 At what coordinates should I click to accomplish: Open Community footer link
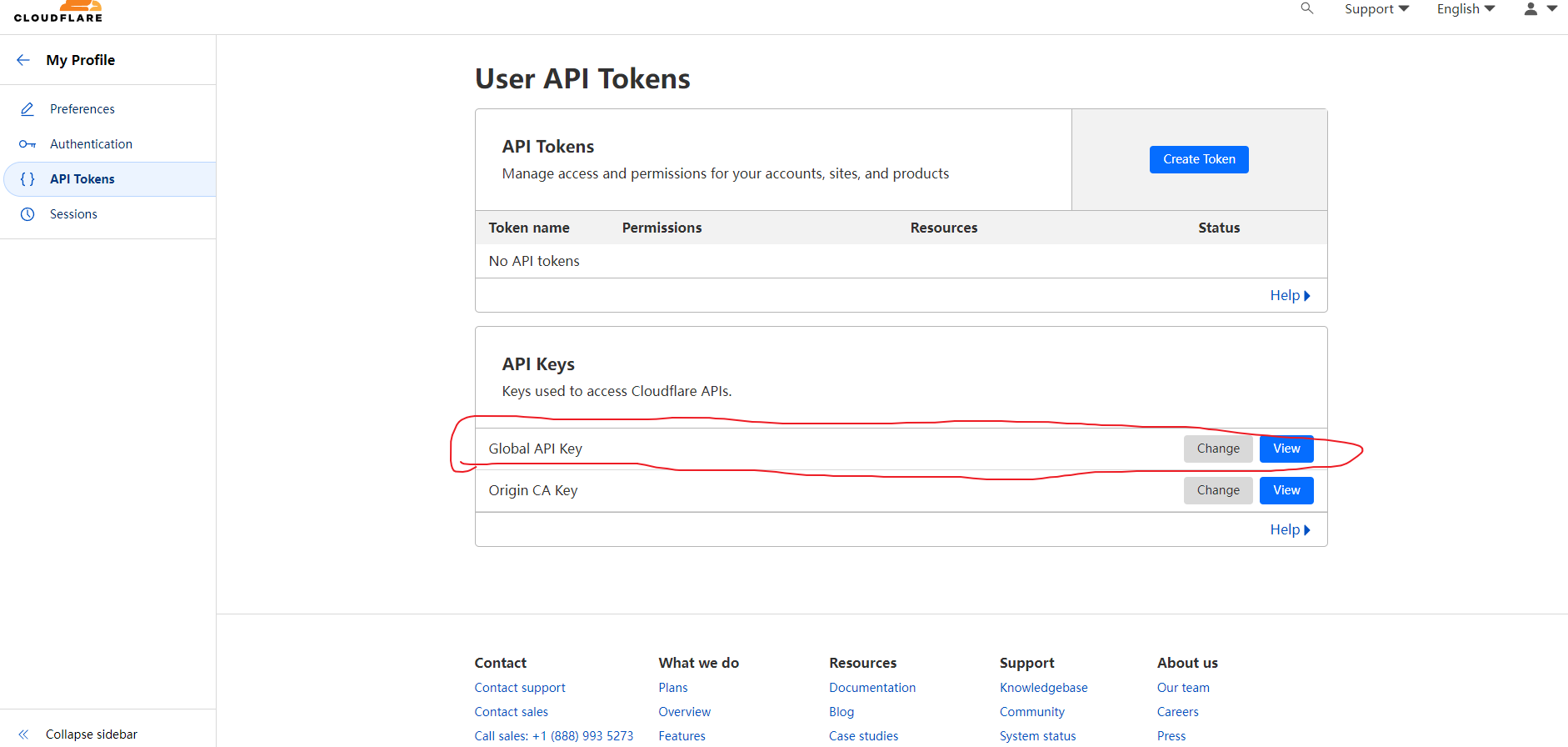[1032, 712]
